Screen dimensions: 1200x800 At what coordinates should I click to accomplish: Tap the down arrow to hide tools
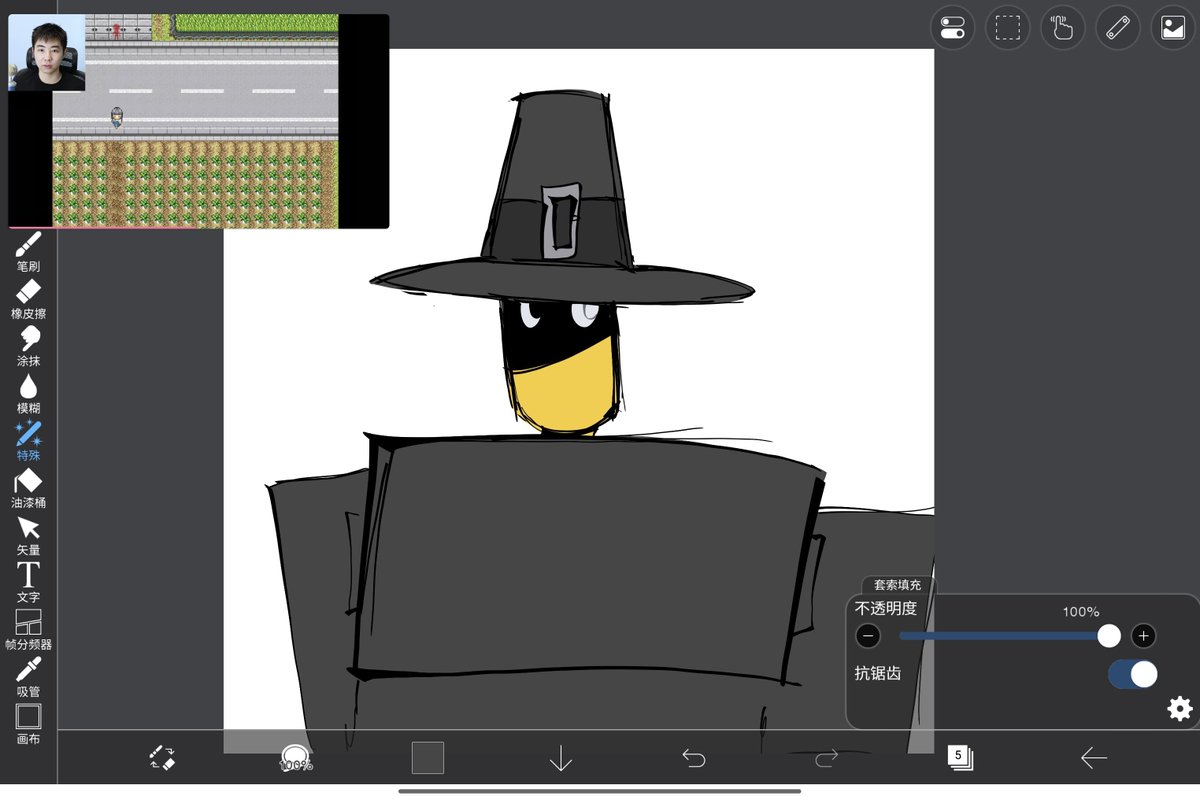(561, 758)
